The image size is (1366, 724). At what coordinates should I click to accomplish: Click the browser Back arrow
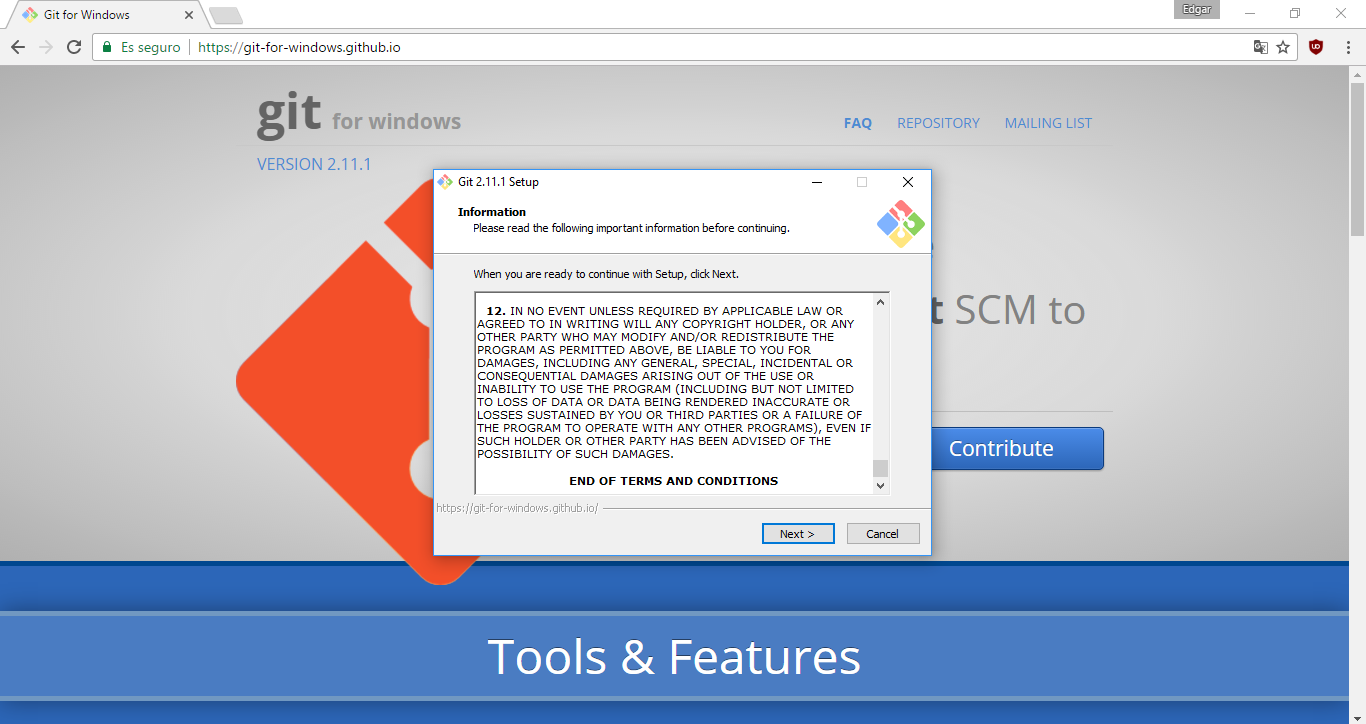point(18,47)
